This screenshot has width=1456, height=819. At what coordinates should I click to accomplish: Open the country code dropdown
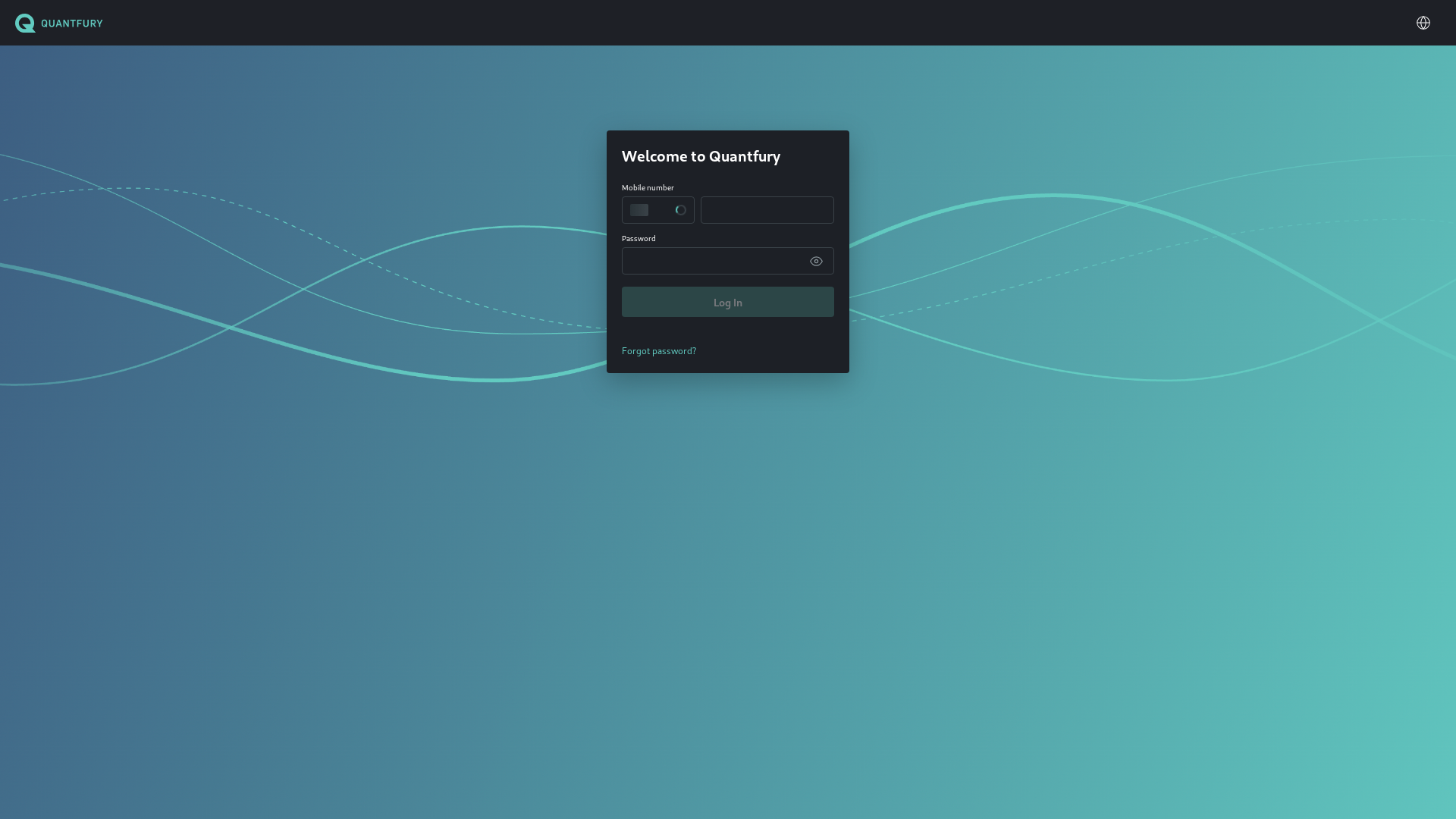tap(658, 210)
